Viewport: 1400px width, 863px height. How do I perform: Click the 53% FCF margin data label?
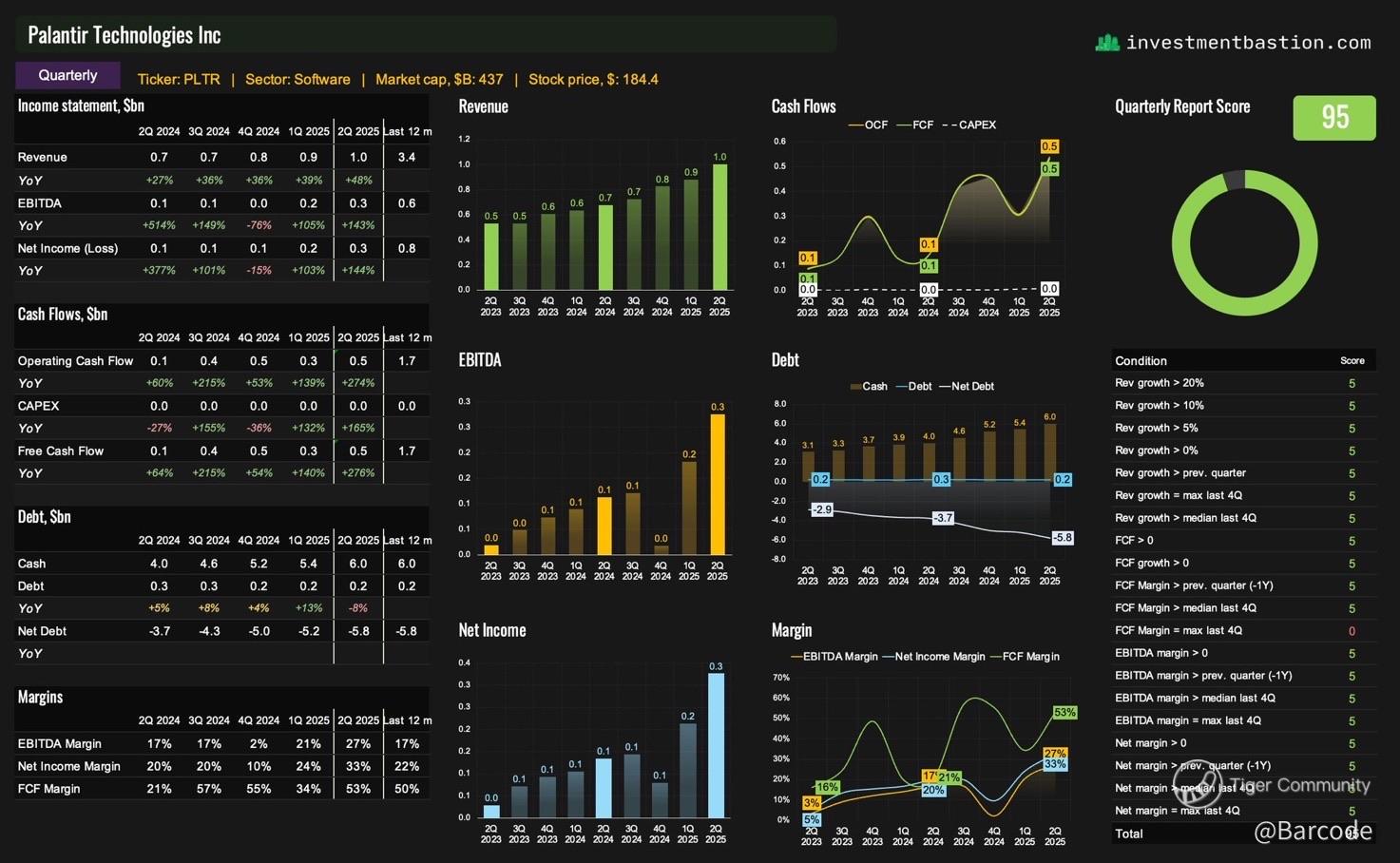1064,712
